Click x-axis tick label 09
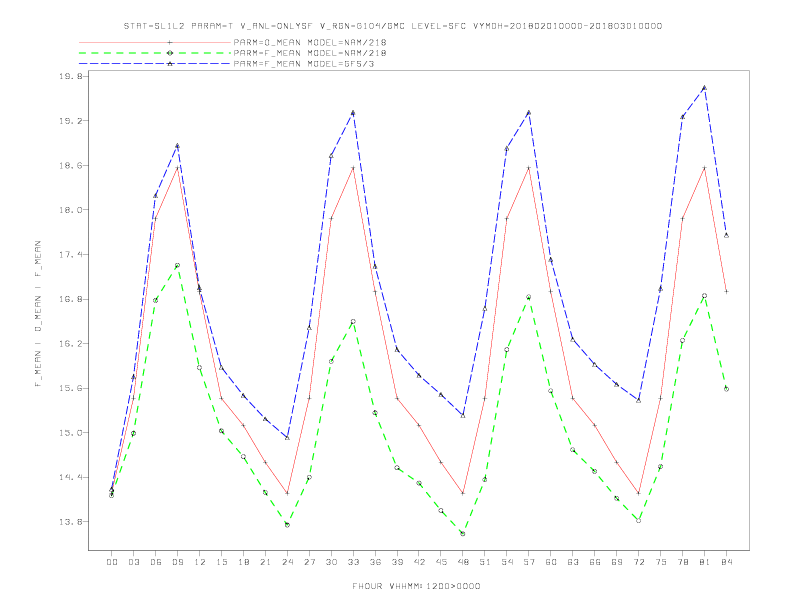 pos(177,562)
